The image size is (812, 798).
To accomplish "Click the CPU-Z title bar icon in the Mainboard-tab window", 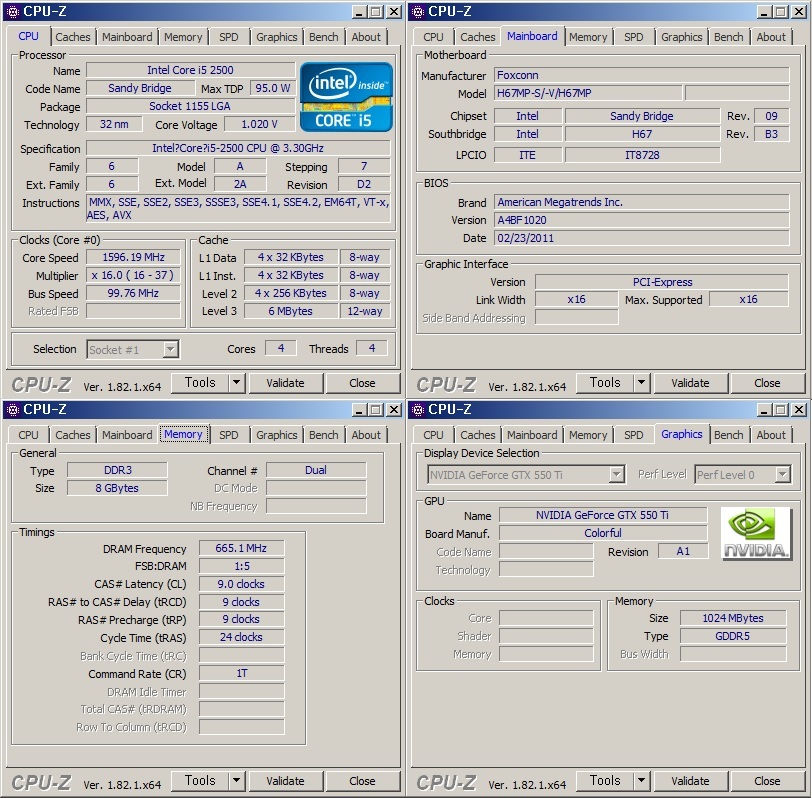I will [x=418, y=11].
